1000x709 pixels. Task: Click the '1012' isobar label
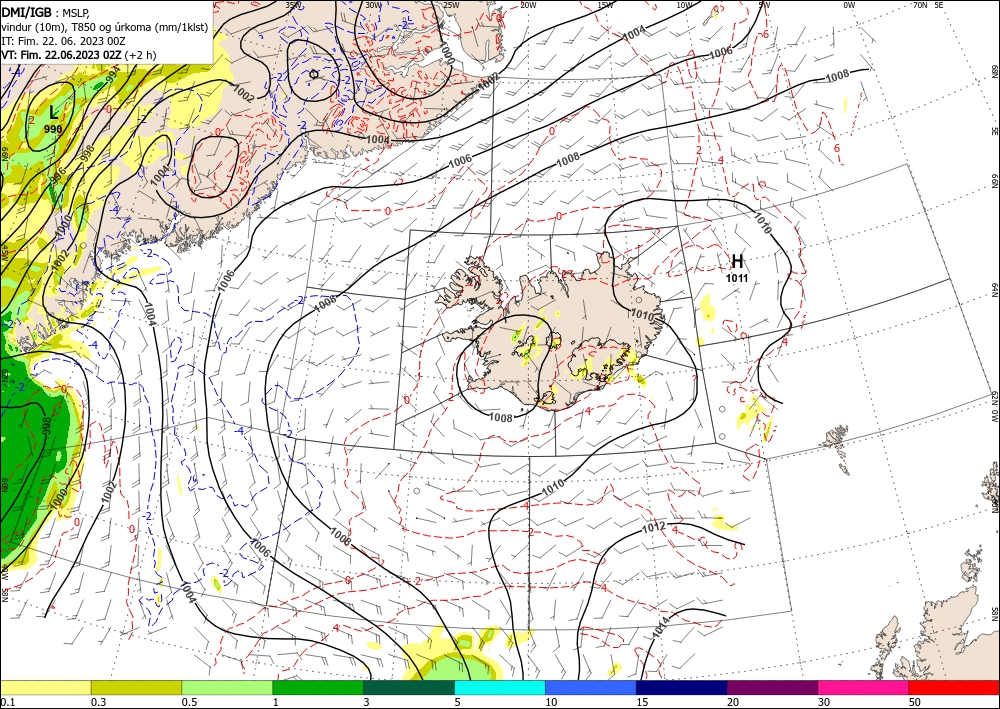pos(654,528)
